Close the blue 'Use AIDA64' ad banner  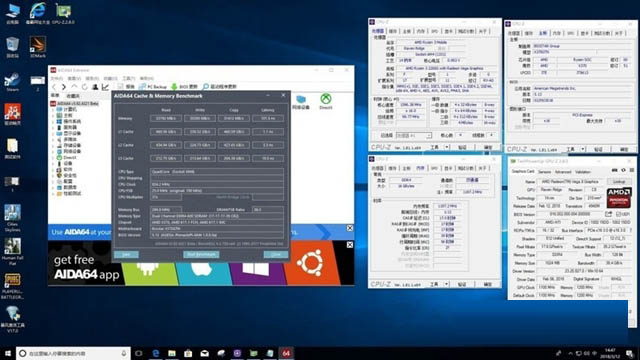pyautogui.click(x=350, y=228)
